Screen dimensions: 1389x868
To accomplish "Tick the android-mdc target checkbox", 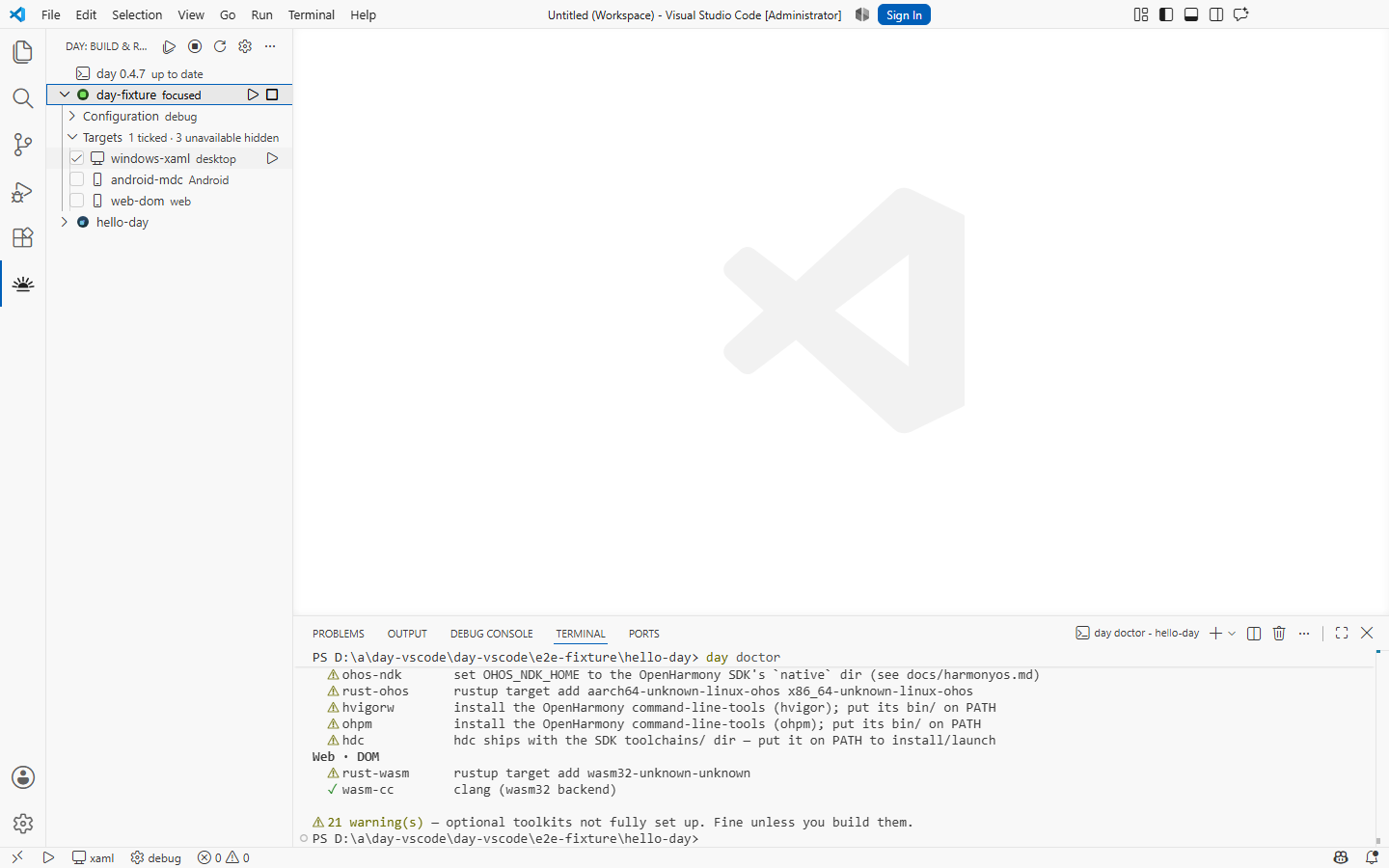I will [x=77, y=179].
